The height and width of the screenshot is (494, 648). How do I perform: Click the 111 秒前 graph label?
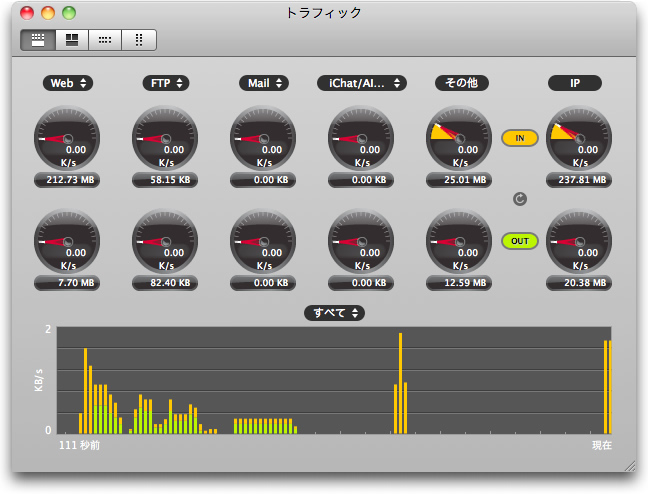pos(79,445)
